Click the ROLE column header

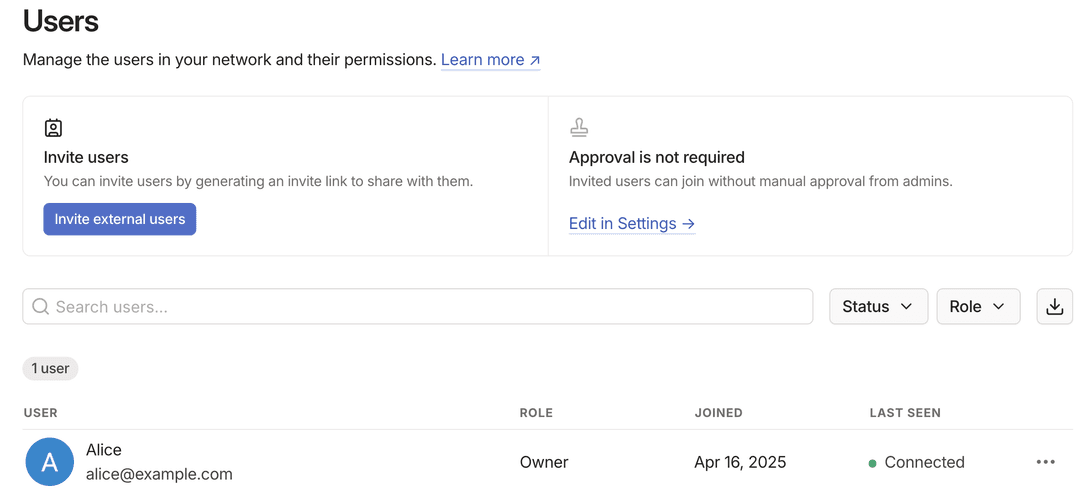(536, 413)
